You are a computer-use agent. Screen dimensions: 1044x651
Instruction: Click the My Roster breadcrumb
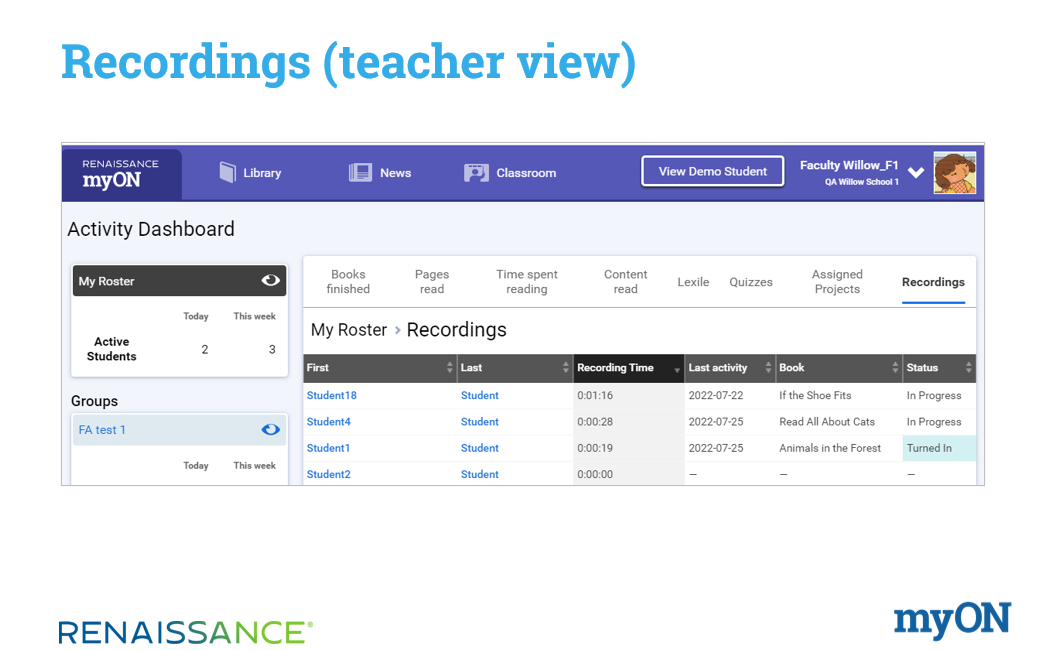(349, 330)
